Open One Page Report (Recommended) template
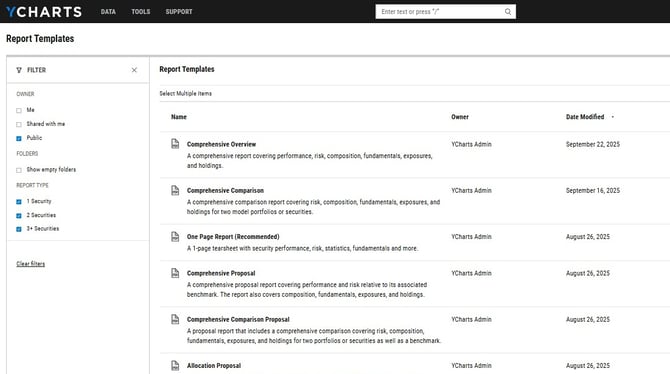This screenshot has height=374, width=670. (233, 236)
